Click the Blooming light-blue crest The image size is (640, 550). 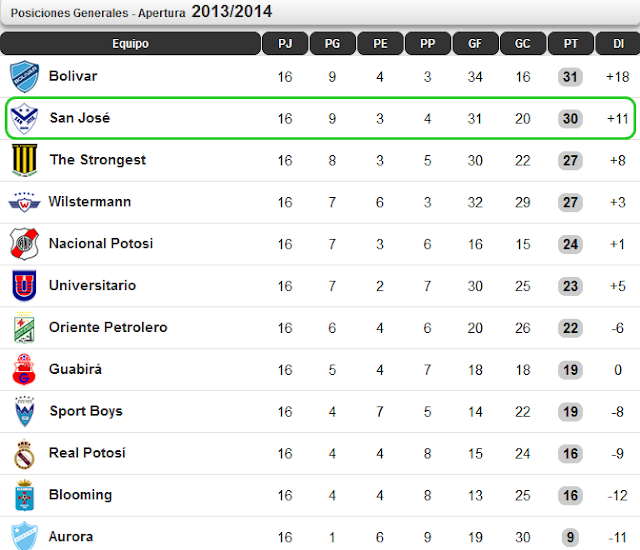[24, 495]
